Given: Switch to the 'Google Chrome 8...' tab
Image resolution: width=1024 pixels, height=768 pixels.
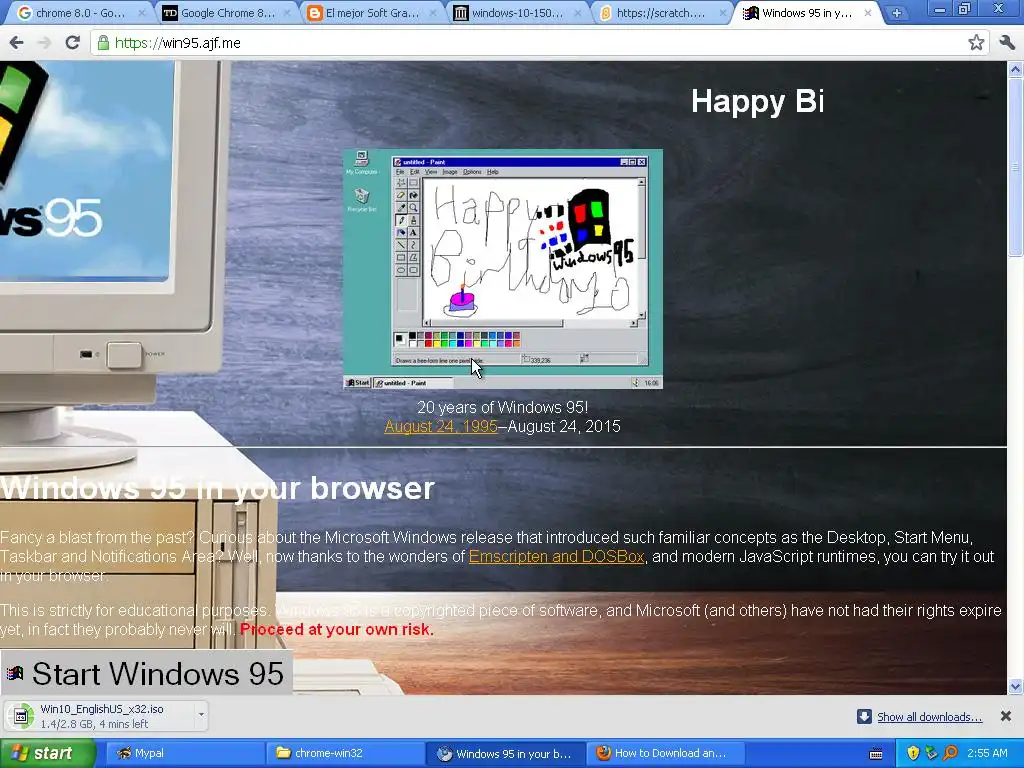Looking at the screenshot, I should [x=225, y=13].
